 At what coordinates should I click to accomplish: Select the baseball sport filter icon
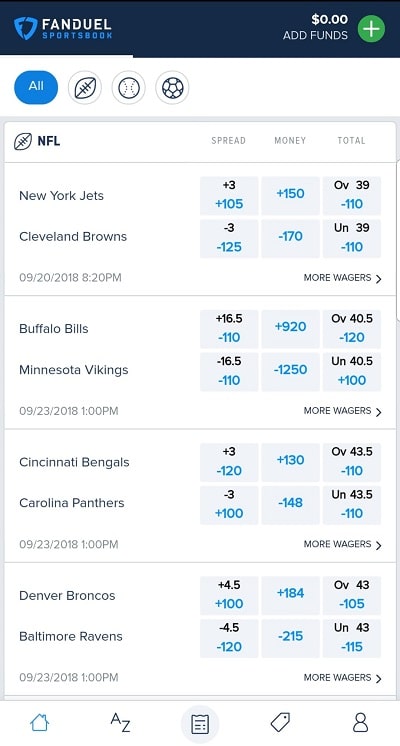[128, 88]
